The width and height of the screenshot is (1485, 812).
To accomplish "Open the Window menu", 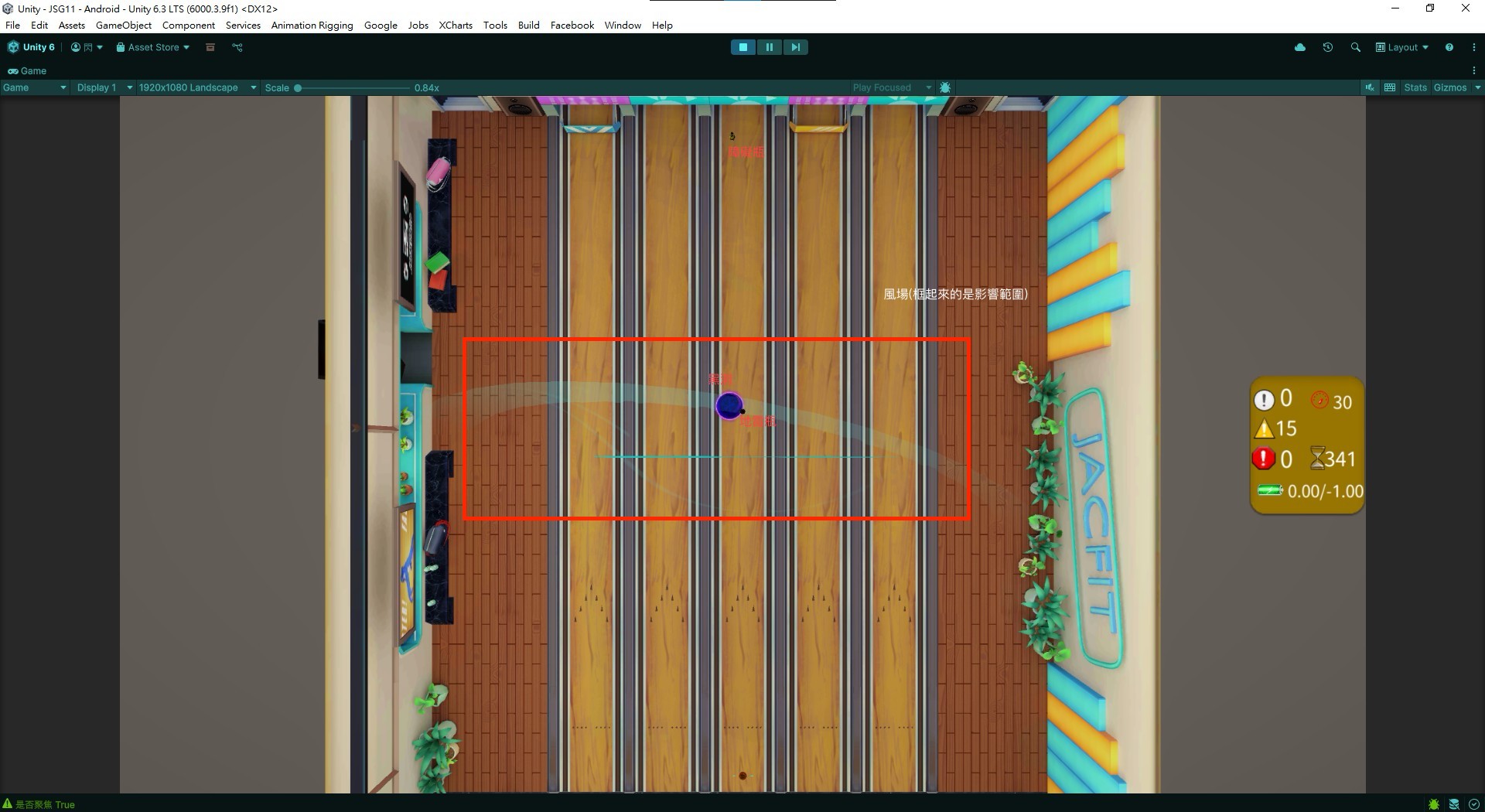I will (x=623, y=25).
